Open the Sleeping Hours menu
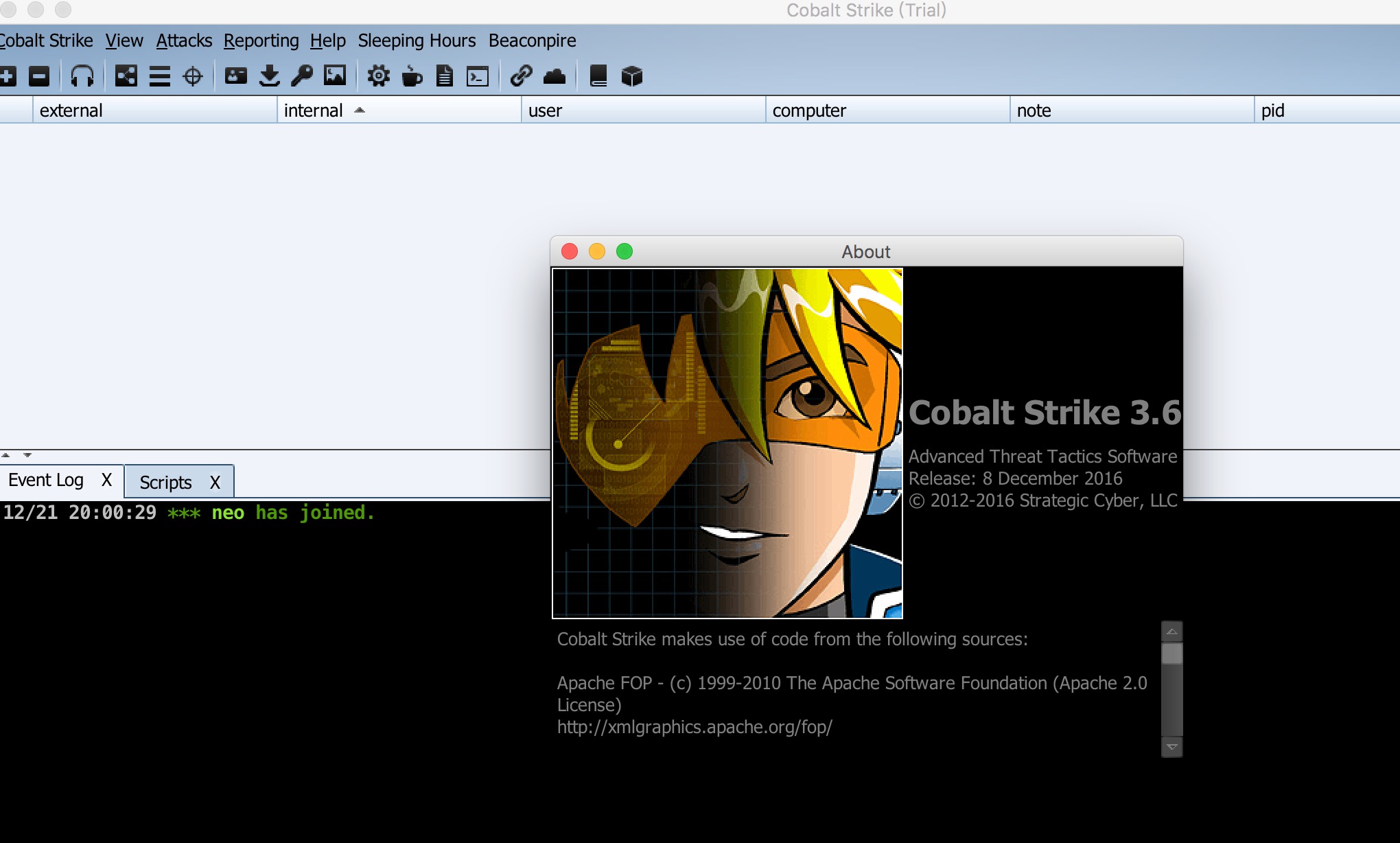 [x=417, y=41]
